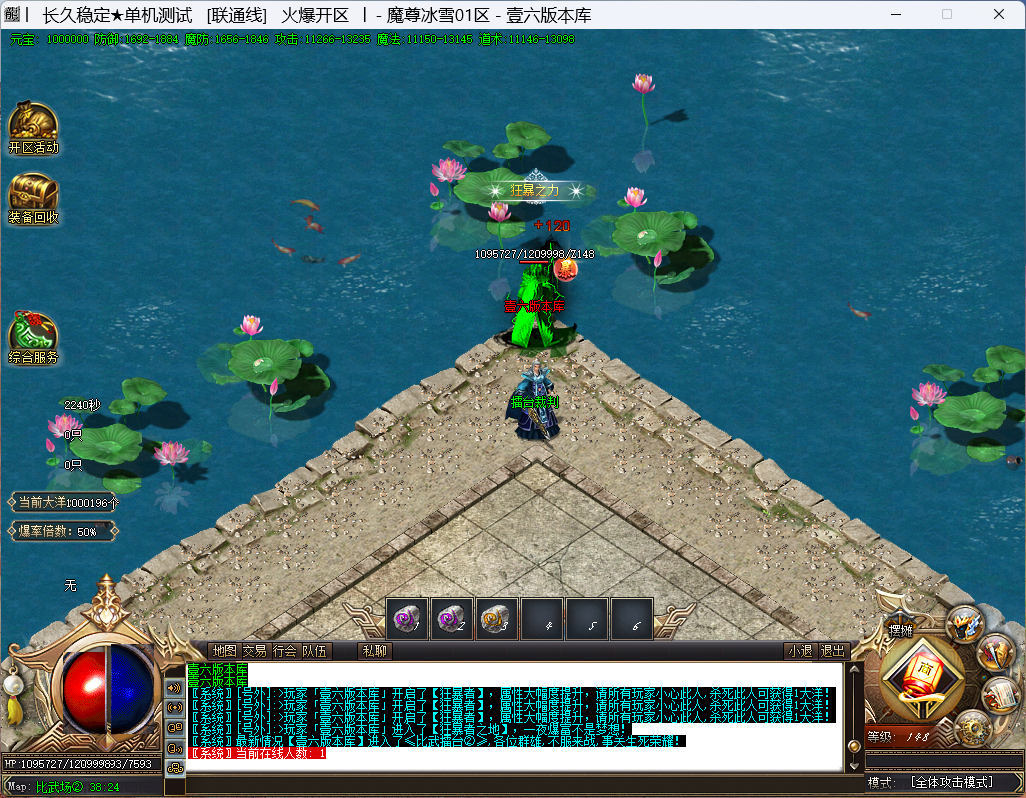The image size is (1026, 798).
Task: Open the red 商 lantern shop
Action: [x=923, y=676]
